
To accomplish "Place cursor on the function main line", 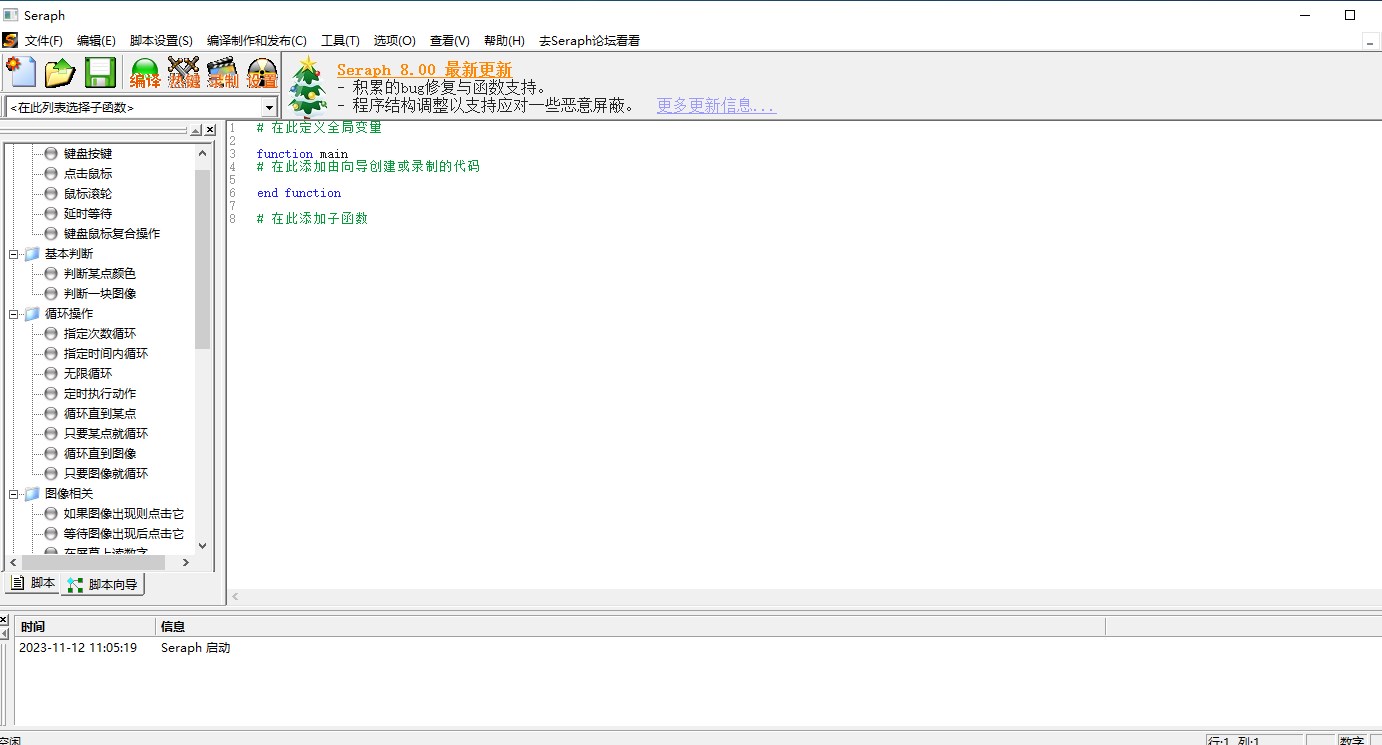I will (x=302, y=154).
